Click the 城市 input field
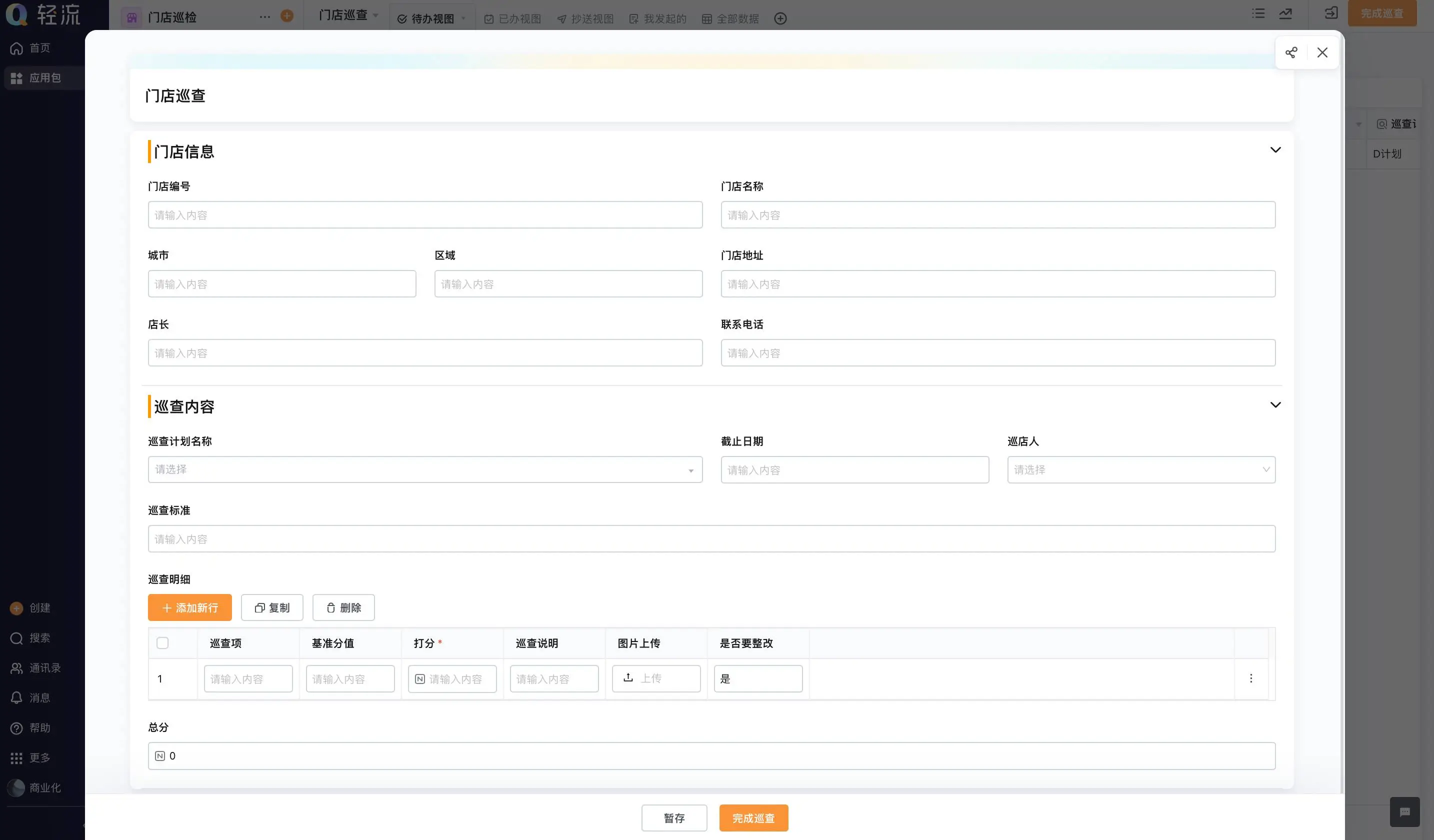Screen dimensions: 1434x840 [x=281, y=284]
